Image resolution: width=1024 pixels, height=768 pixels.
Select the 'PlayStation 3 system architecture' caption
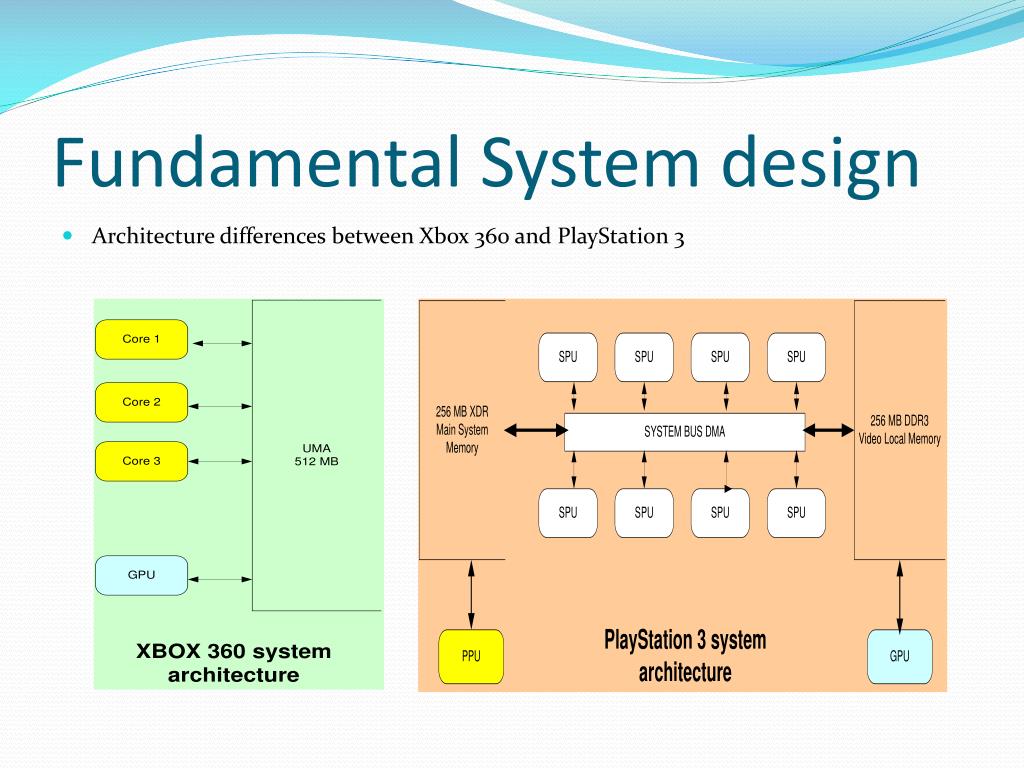coord(684,656)
